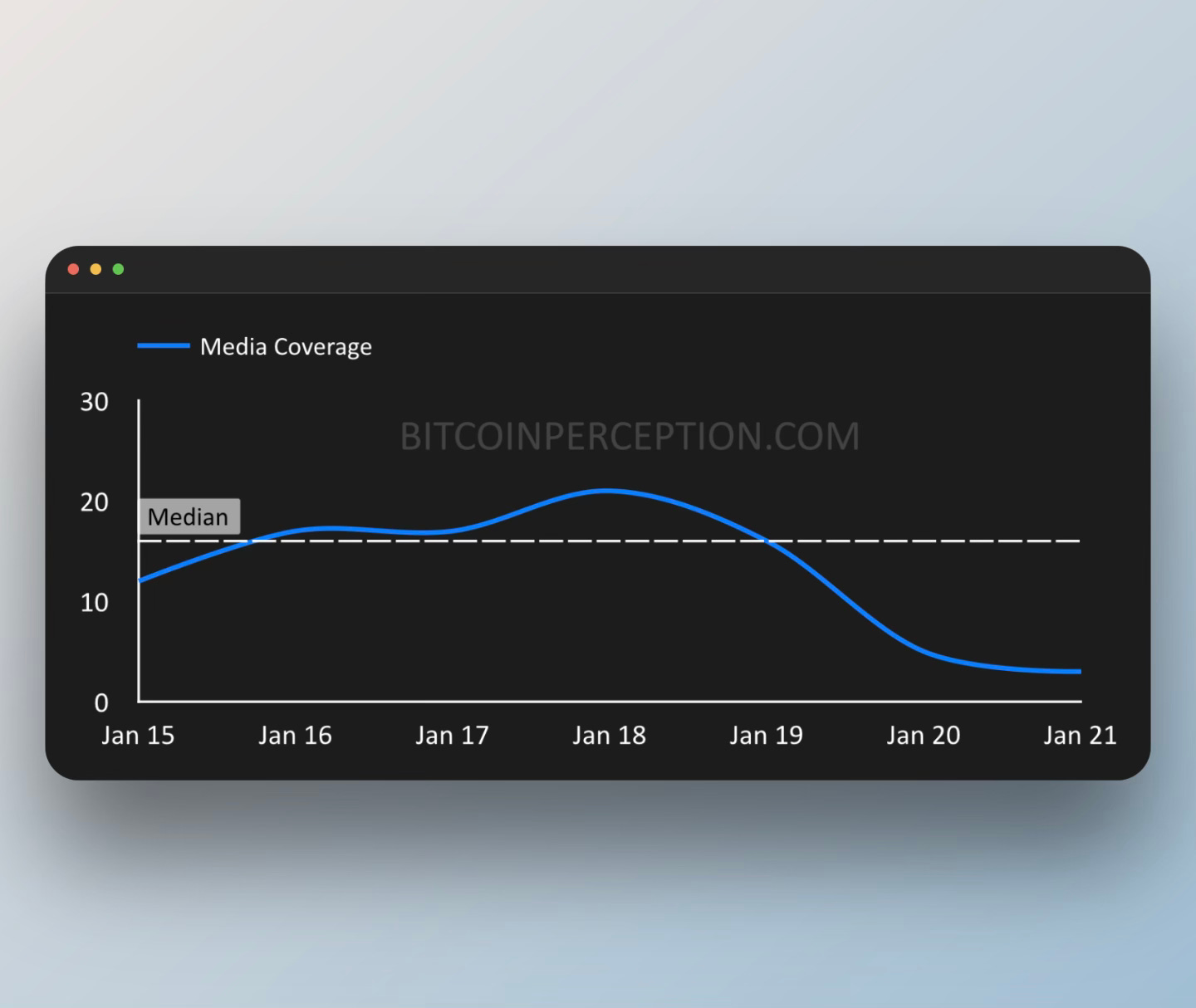Screen dimensions: 1196x1008
Task: Select the Jan 18 x-axis label
Action: point(609,736)
